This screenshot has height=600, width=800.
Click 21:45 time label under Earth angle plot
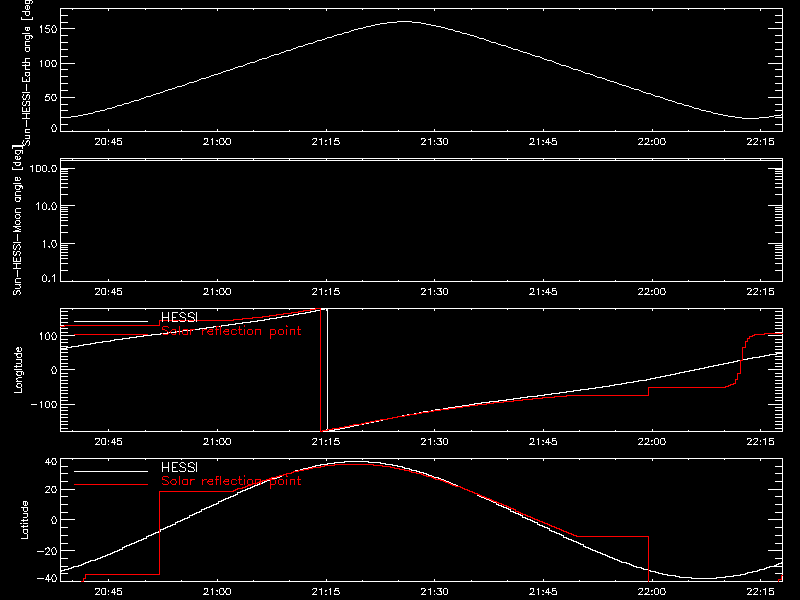(x=543, y=142)
